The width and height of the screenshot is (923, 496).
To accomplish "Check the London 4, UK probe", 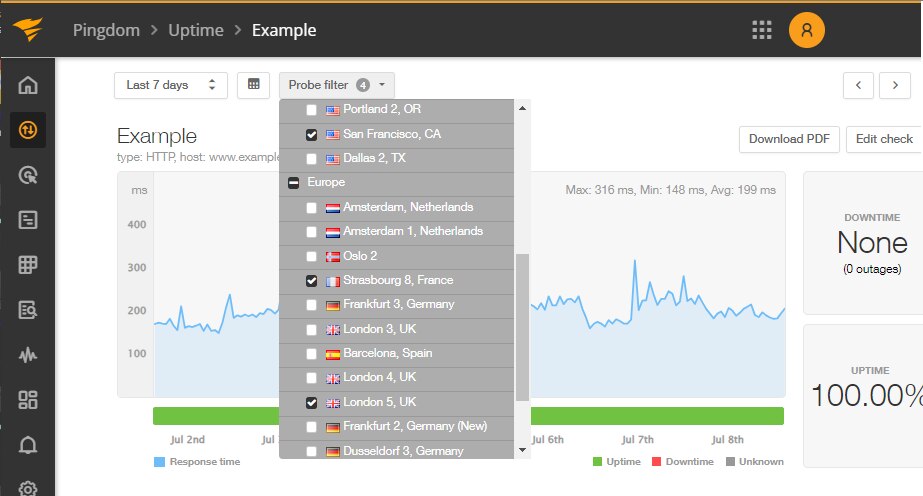I will 311,378.
